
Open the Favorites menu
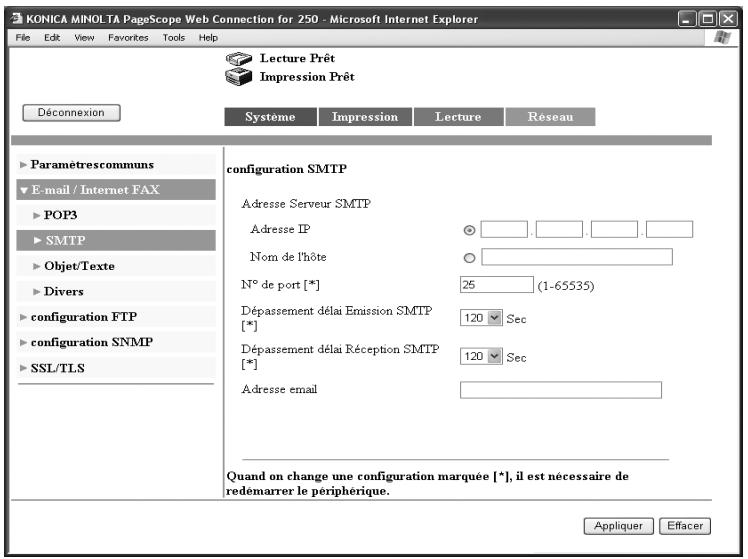tap(128, 38)
